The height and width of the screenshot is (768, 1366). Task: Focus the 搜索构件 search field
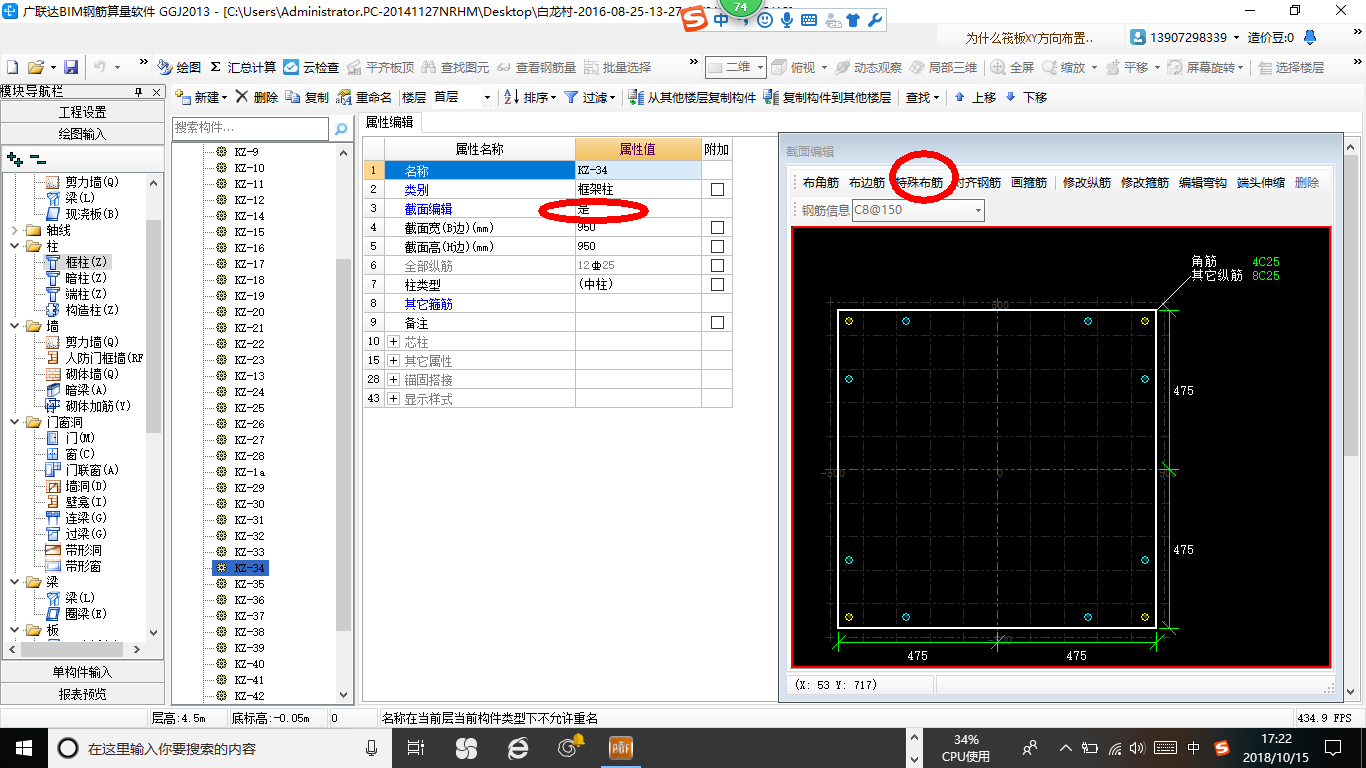click(250, 128)
